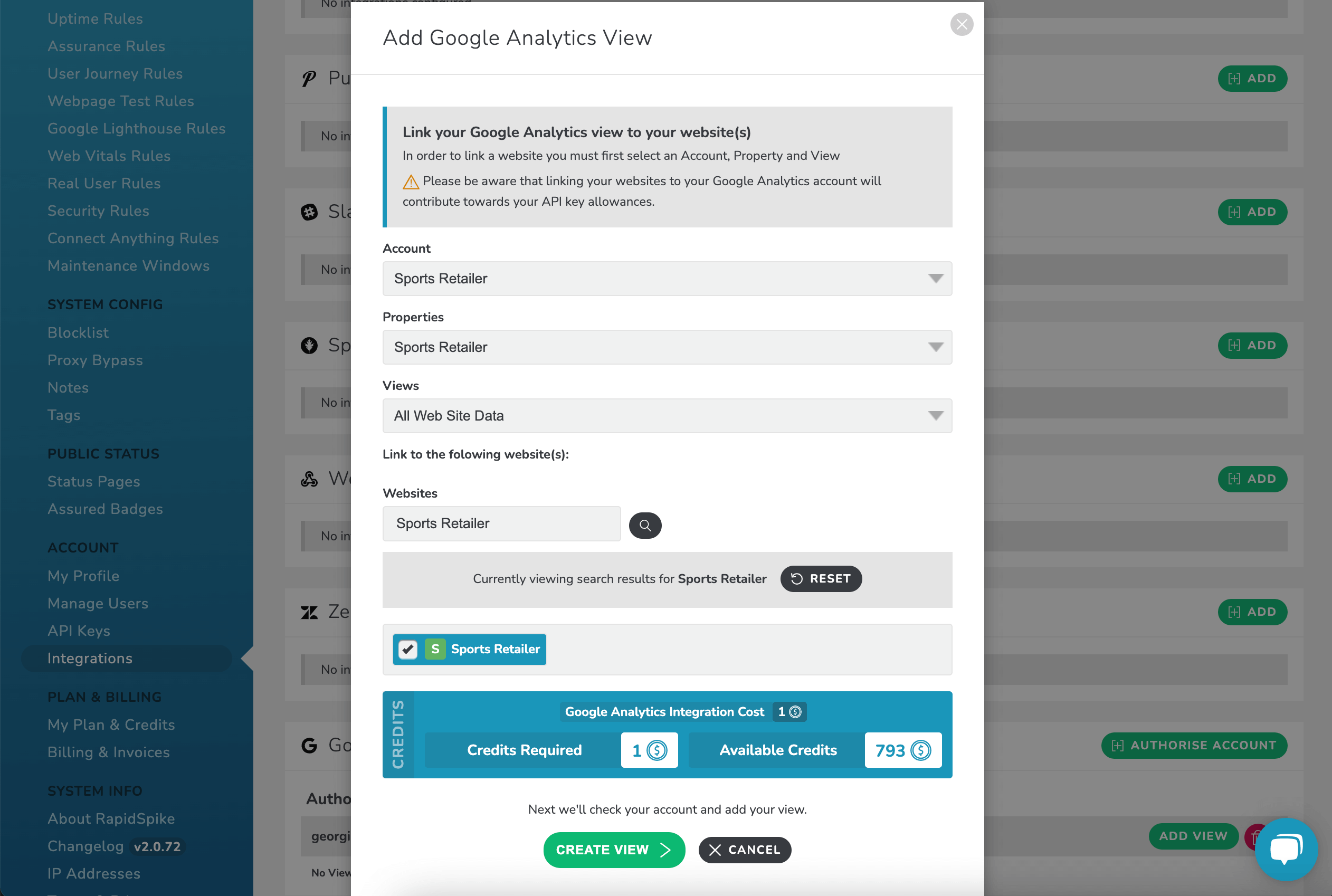The image size is (1332, 896).
Task: Go to Maintenance Windows
Action: (x=129, y=265)
